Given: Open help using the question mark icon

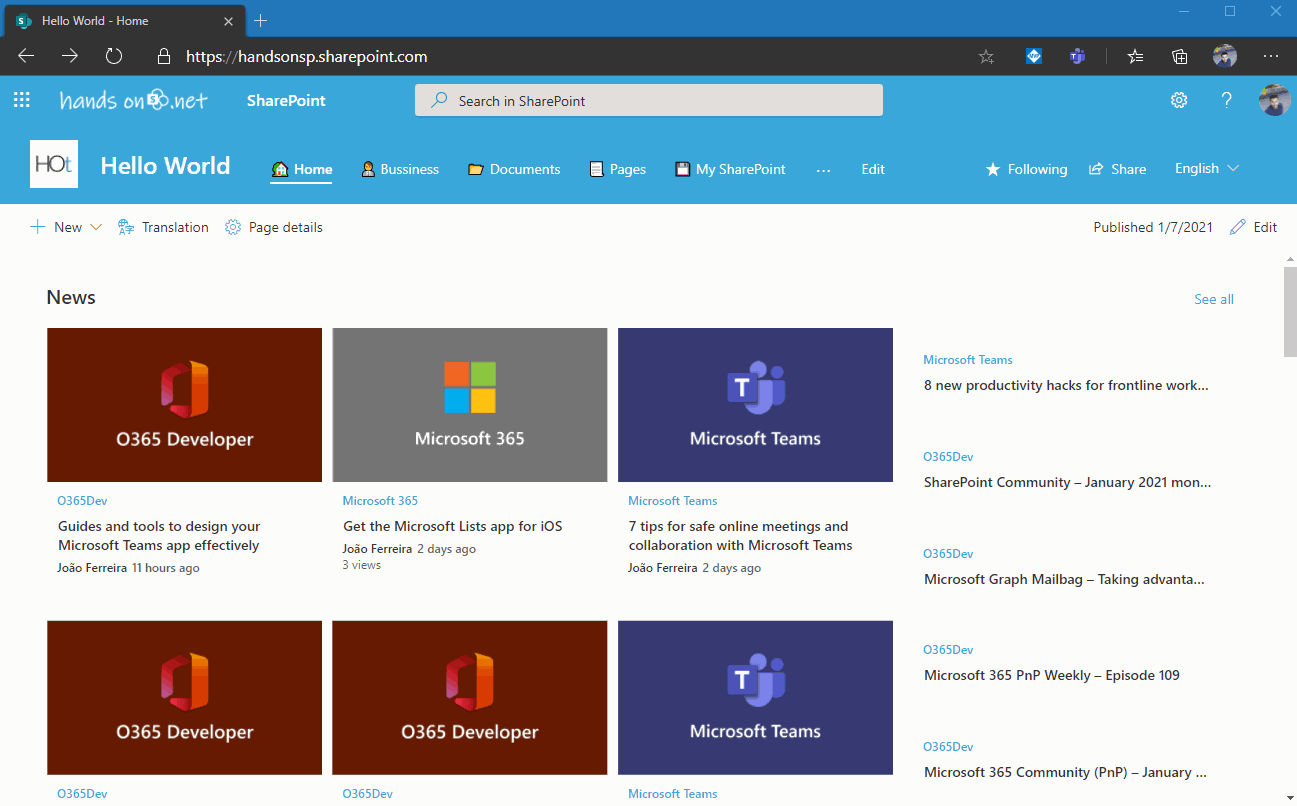Looking at the screenshot, I should coord(1226,100).
